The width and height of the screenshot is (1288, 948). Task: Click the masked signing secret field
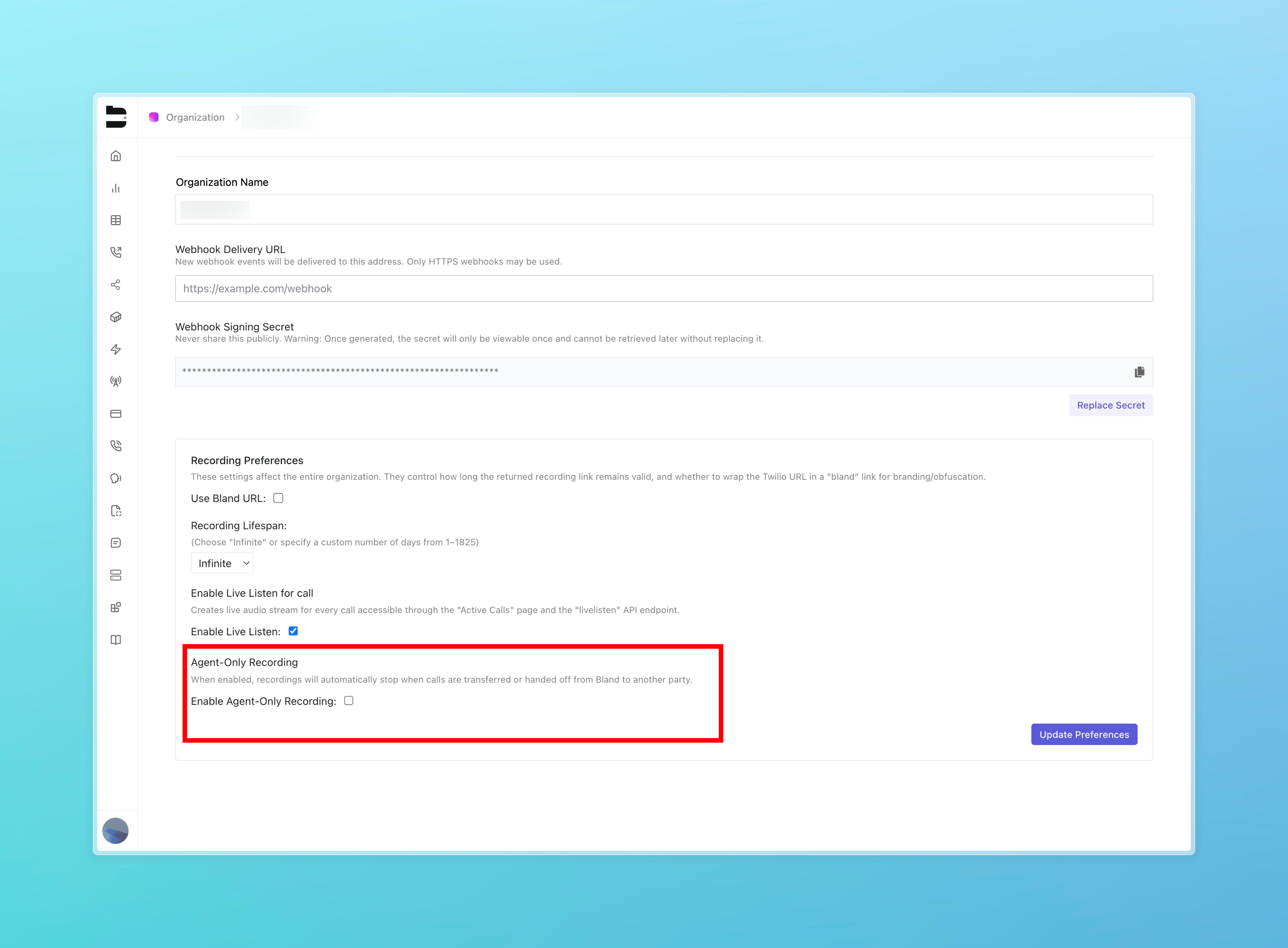(x=664, y=372)
